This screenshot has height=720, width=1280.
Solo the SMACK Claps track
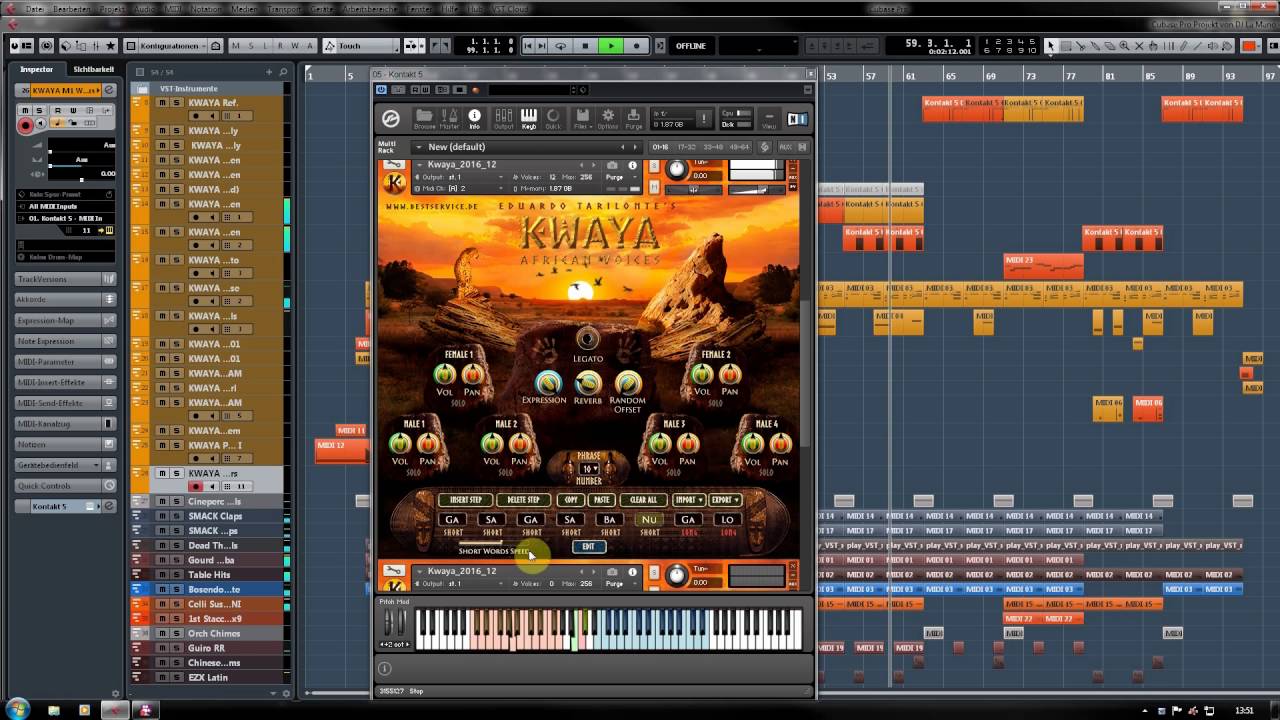tap(177, 516)
